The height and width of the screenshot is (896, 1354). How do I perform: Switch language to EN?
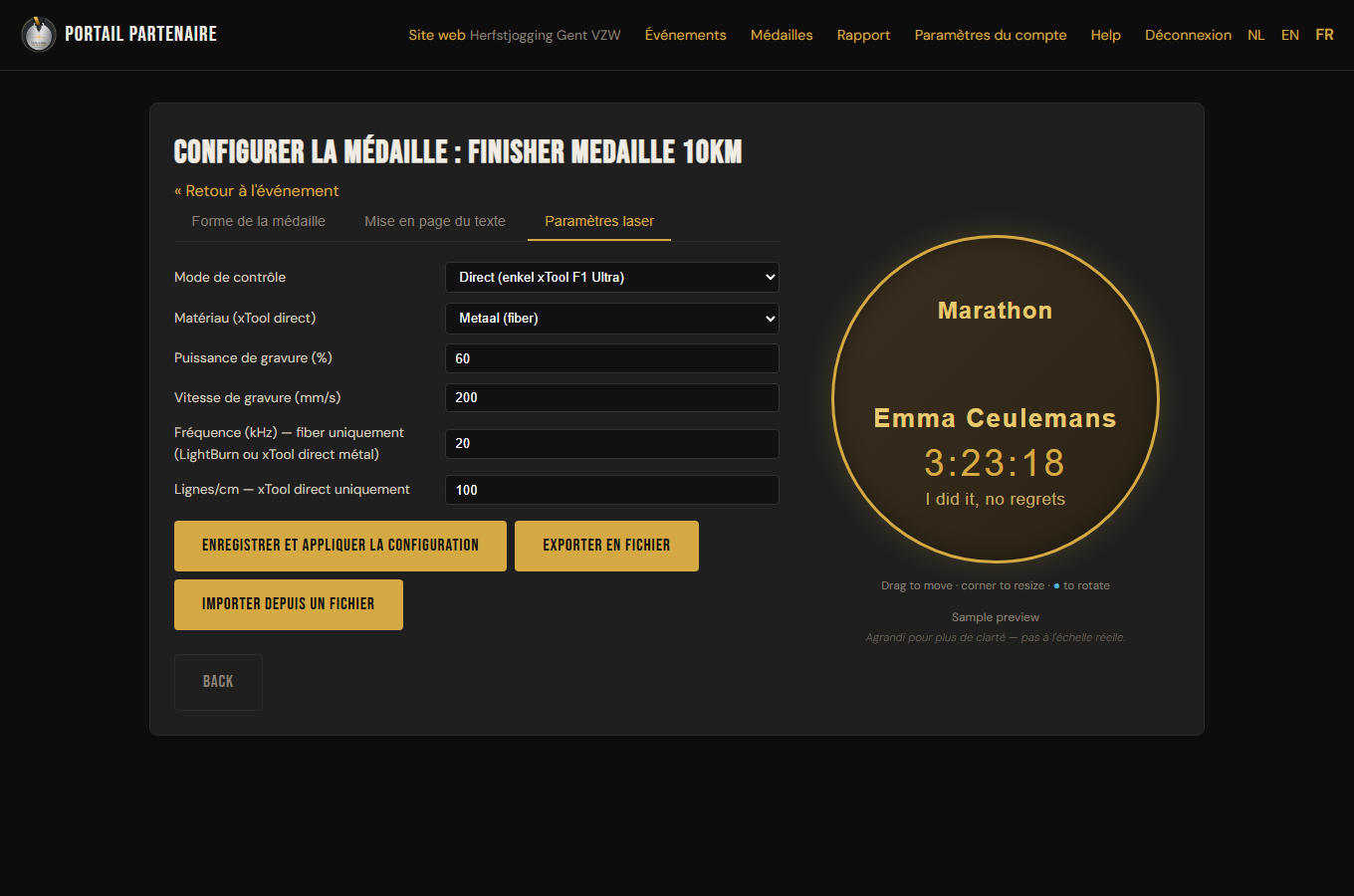1290,35
